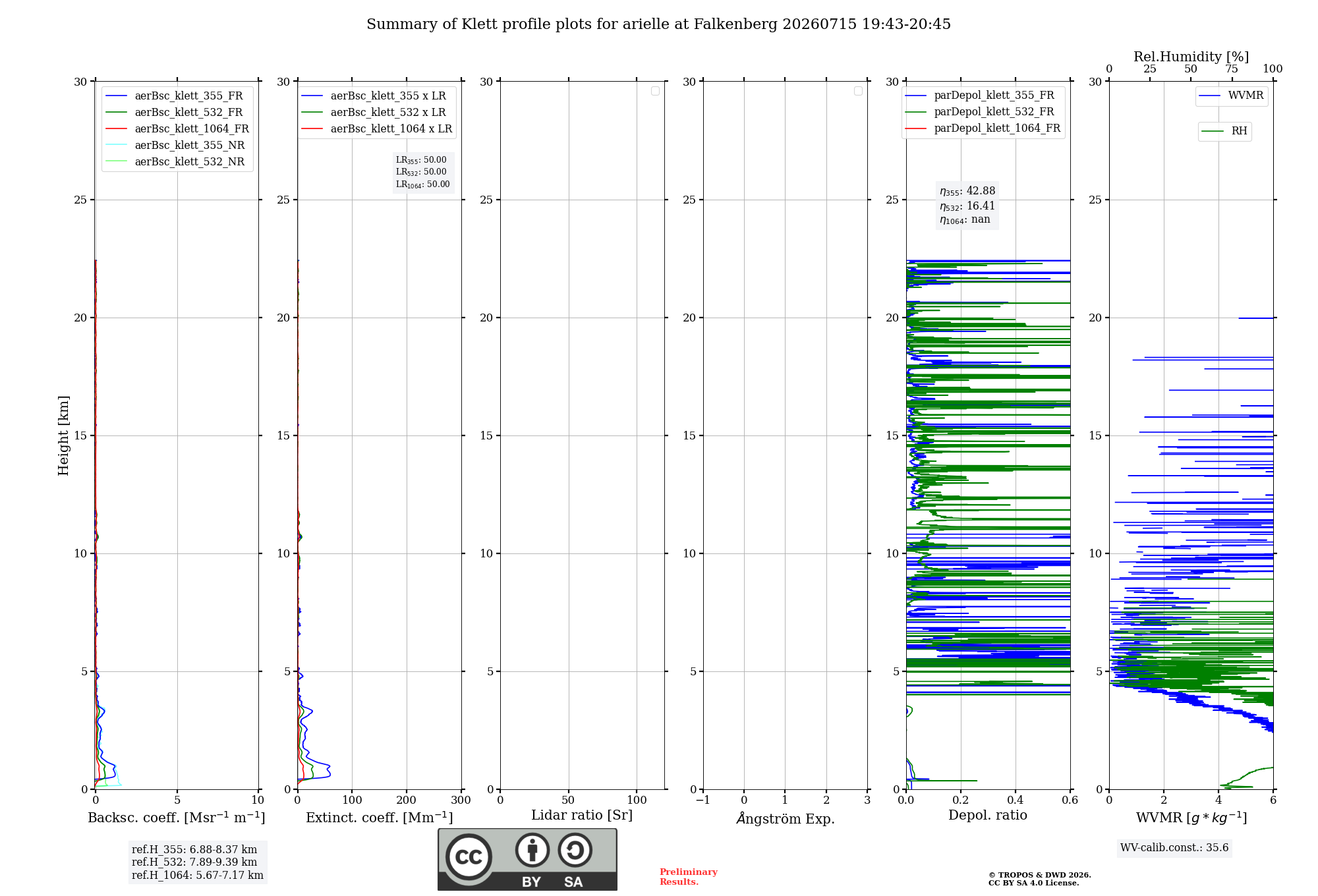This screenshot has height=896, width=1318.
Task: Click the LR values annotation box
Action: (x=423, y=172)
